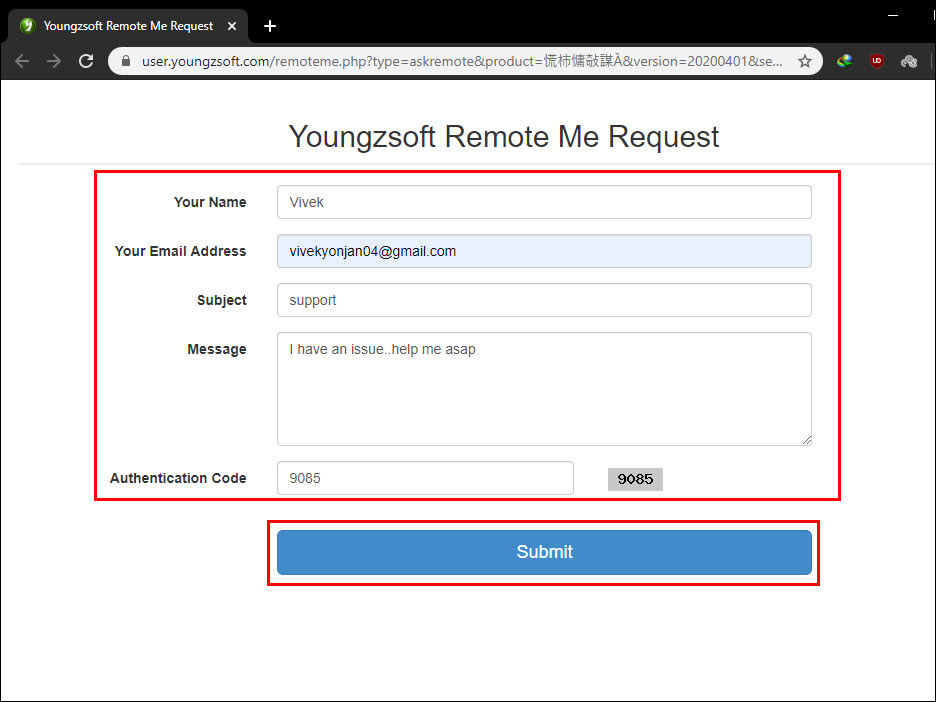Click the Your Email Address field
Image resolution: width=936 pixels, height=702 pixels.
(x=544, y=251)
